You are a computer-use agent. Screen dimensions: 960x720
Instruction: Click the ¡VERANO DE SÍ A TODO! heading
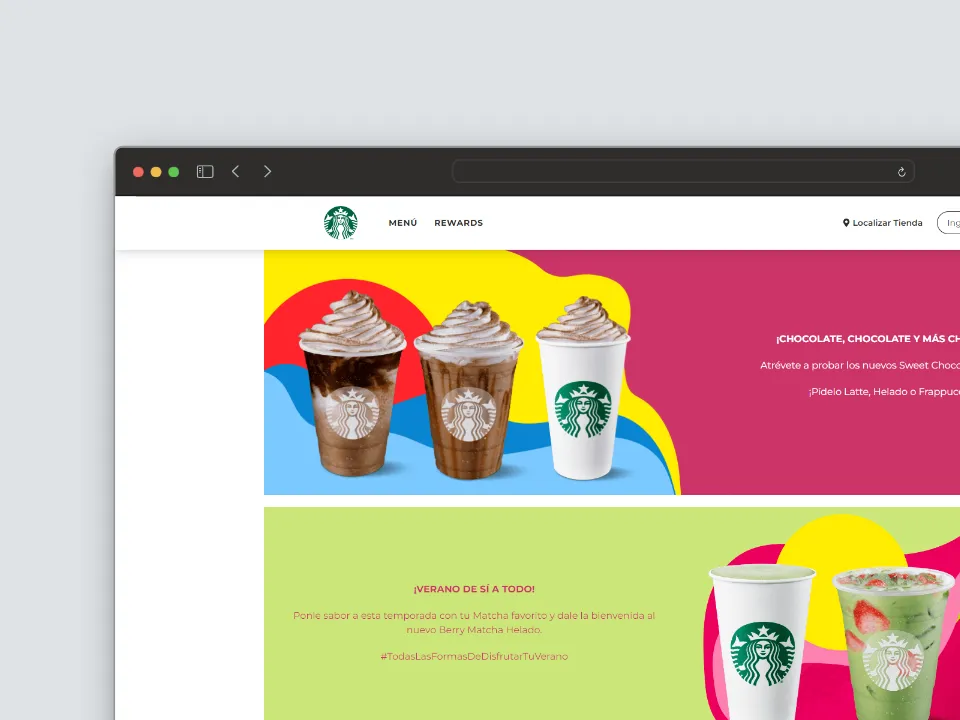click(x=477, y=589)
